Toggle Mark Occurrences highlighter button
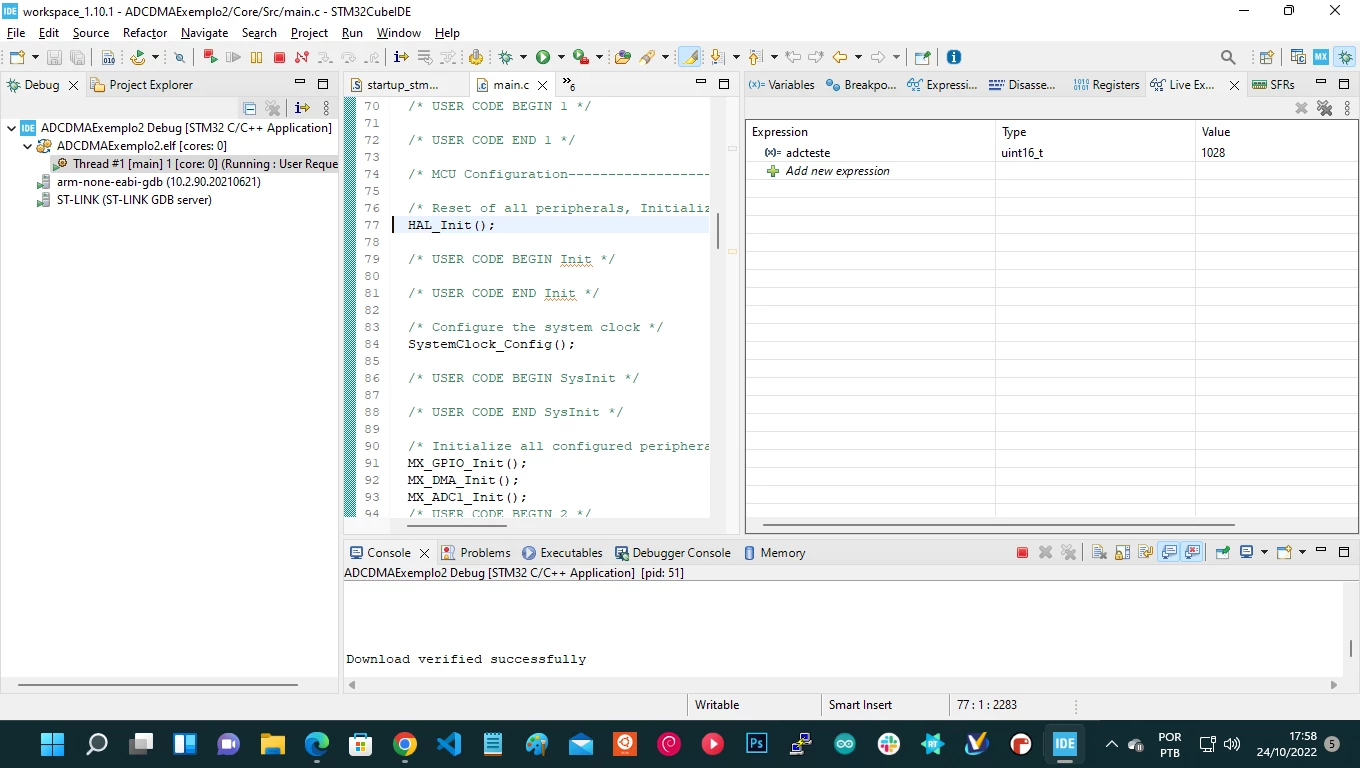Image resolution: width=1360 pixels, height=768 pixels. (x=690, y=58)
